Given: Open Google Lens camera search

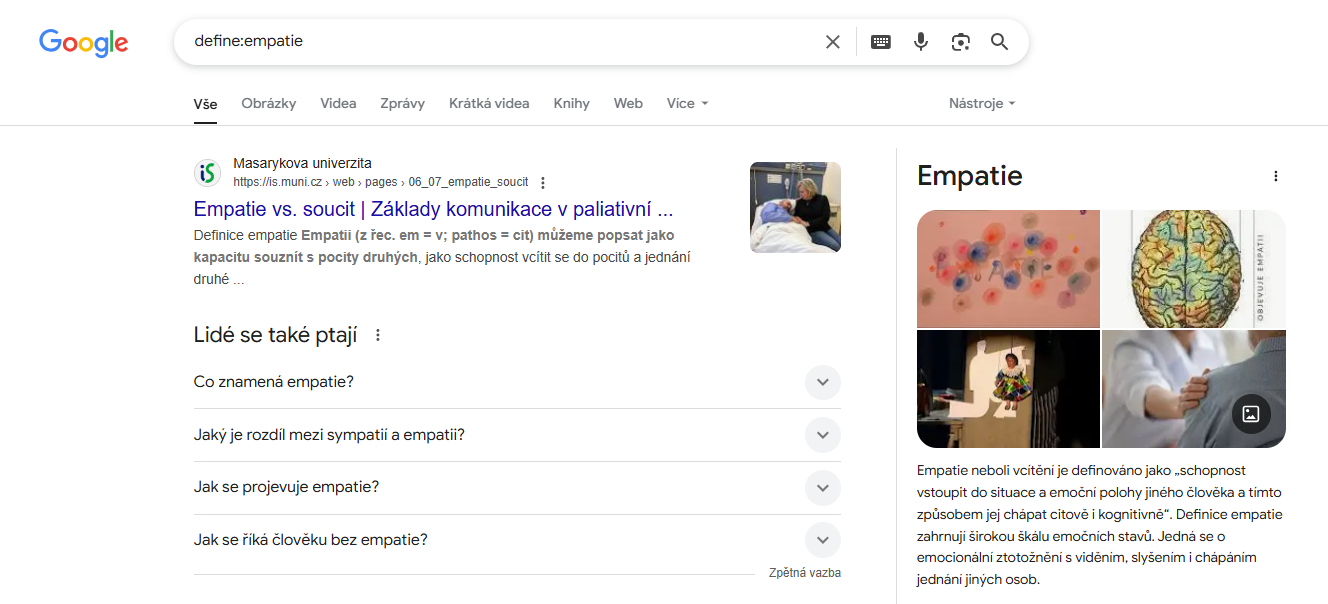Looking at the screenshot, I should 960,41.
